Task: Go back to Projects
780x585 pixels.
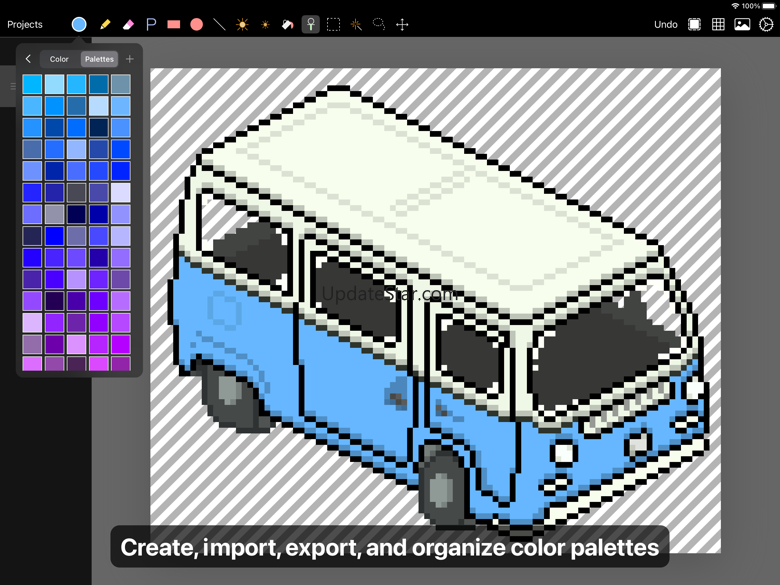Action: 25,24
